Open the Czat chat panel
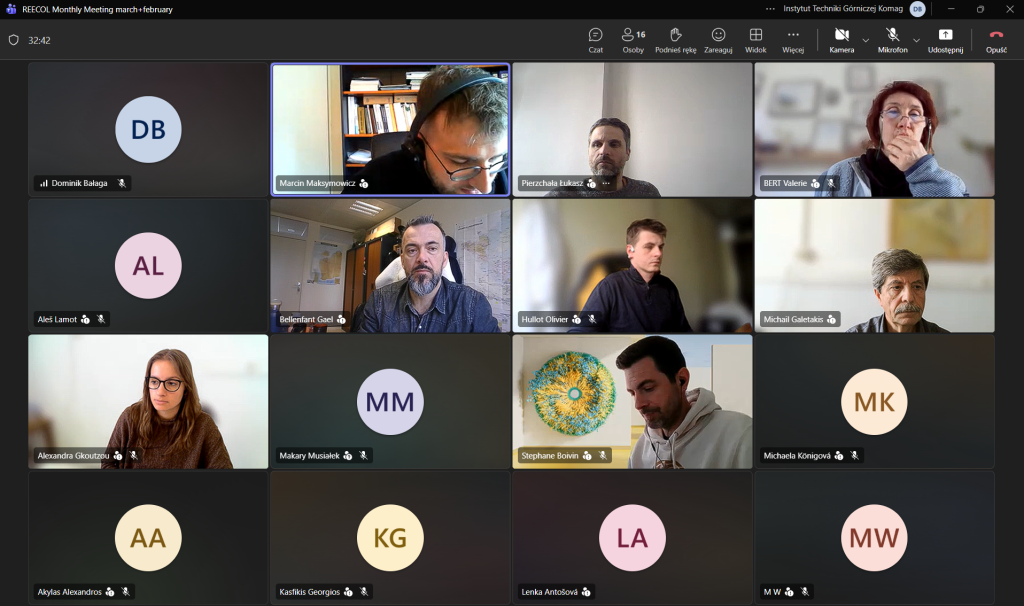 click(x=595, y=39)
